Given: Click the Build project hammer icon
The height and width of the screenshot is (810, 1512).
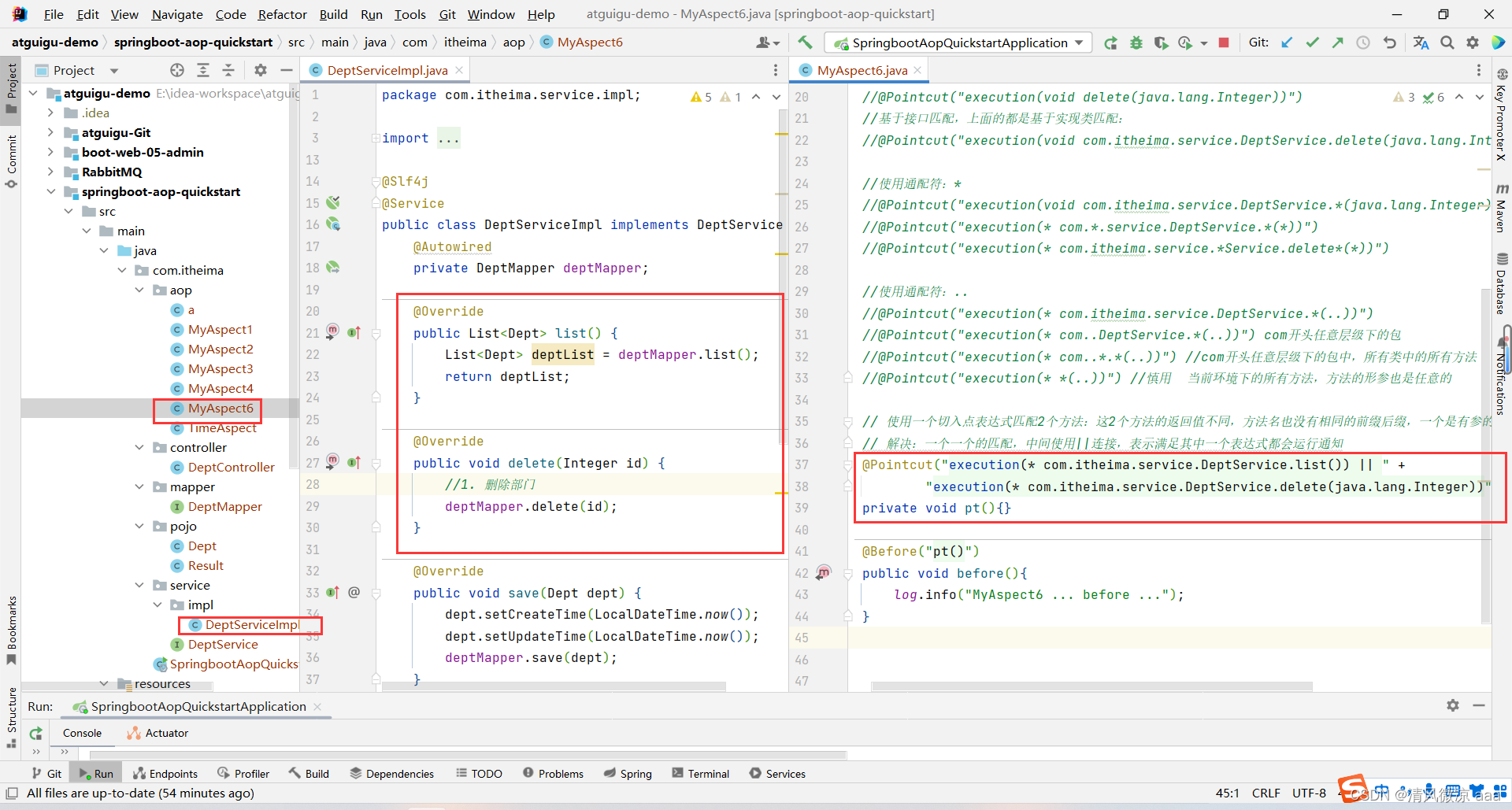Looking at the screenshot, I should pos(804,43).
